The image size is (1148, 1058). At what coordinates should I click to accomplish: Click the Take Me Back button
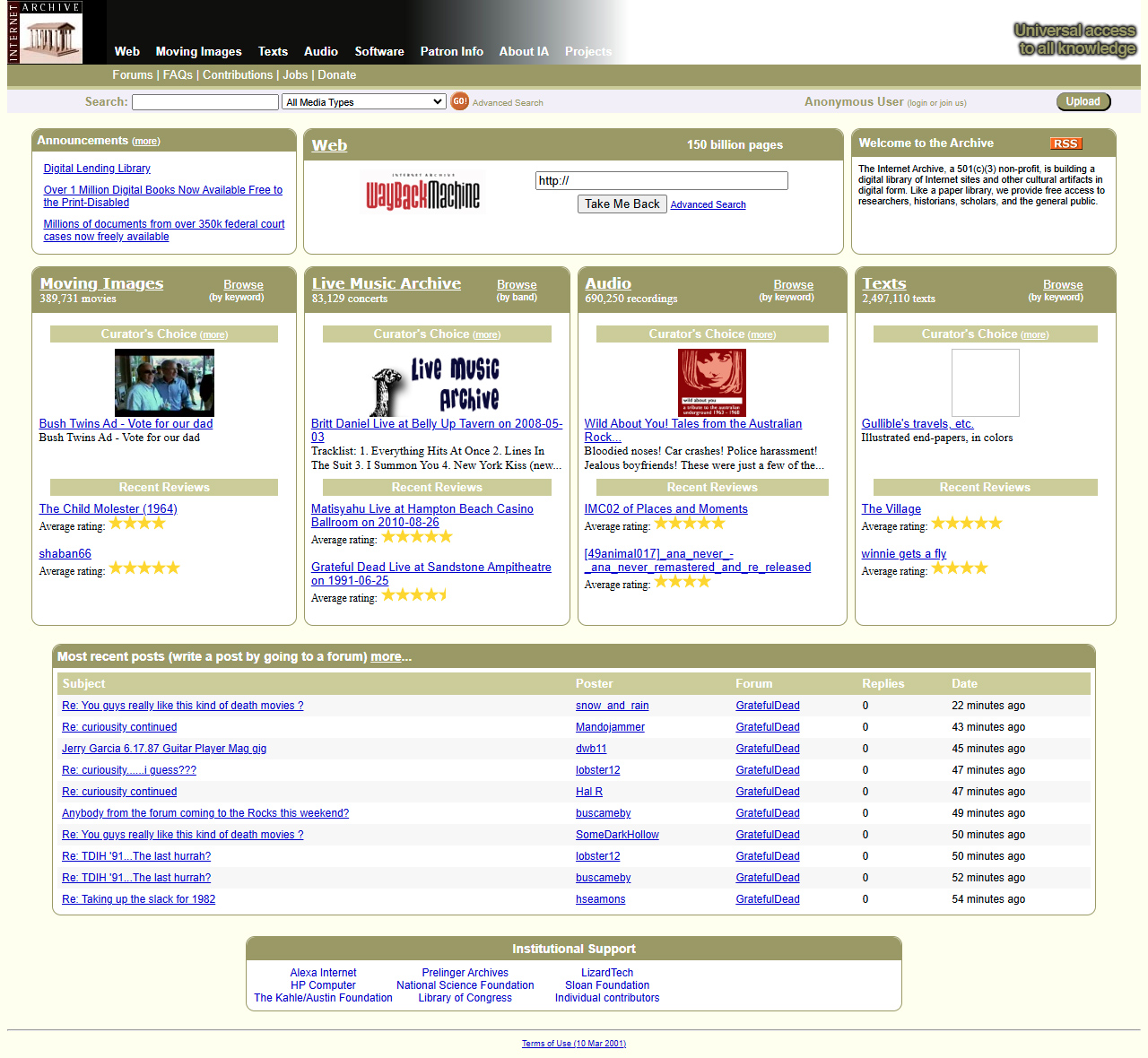pyautogui.click(x=622, y=204)
